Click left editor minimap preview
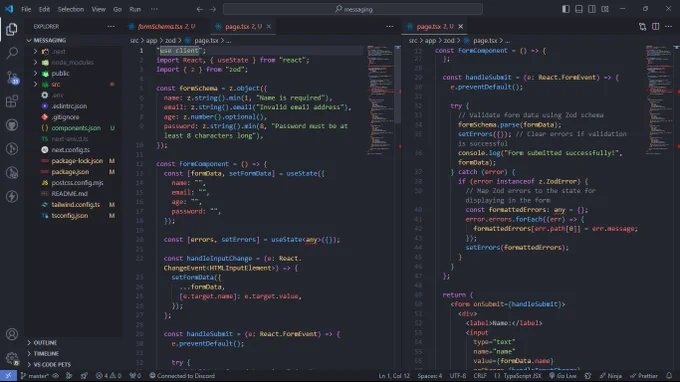The image size is (680, 382). tap(380, 100)
